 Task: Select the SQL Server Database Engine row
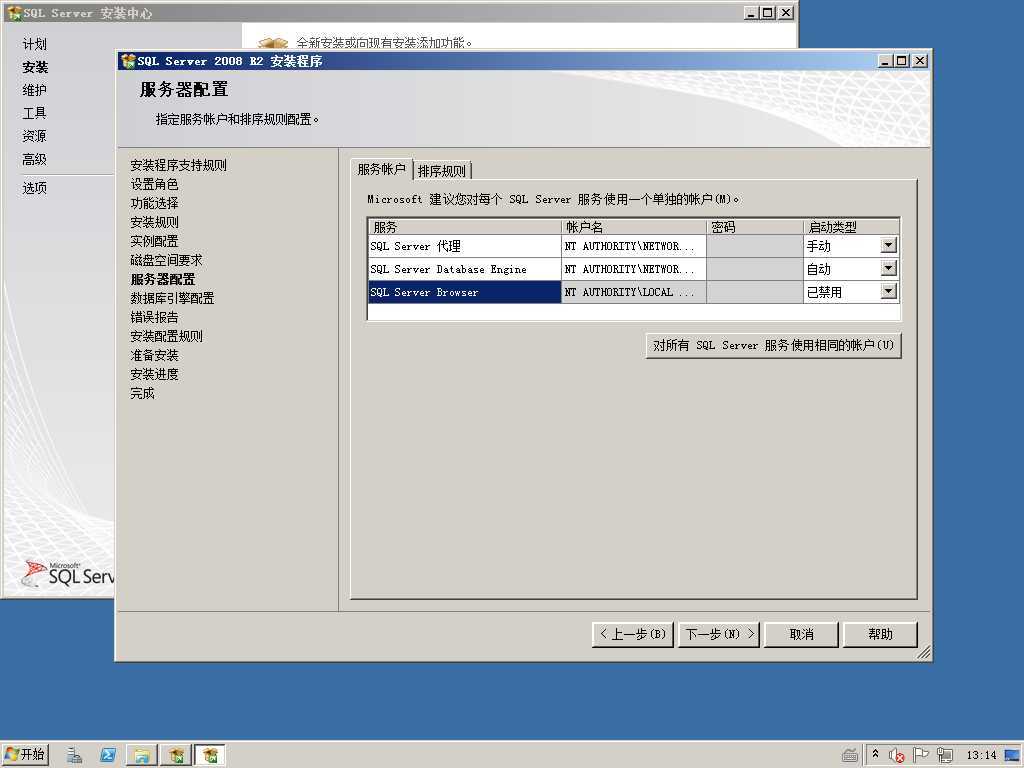(x=464, y=269)
